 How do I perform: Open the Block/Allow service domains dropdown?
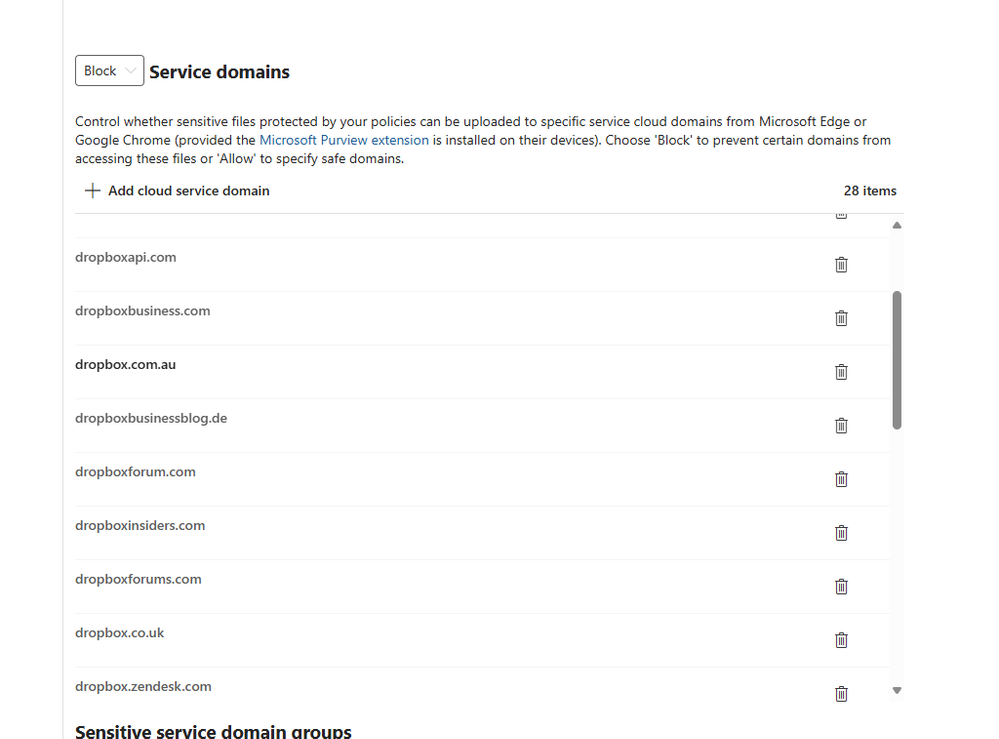pos(109,71)
